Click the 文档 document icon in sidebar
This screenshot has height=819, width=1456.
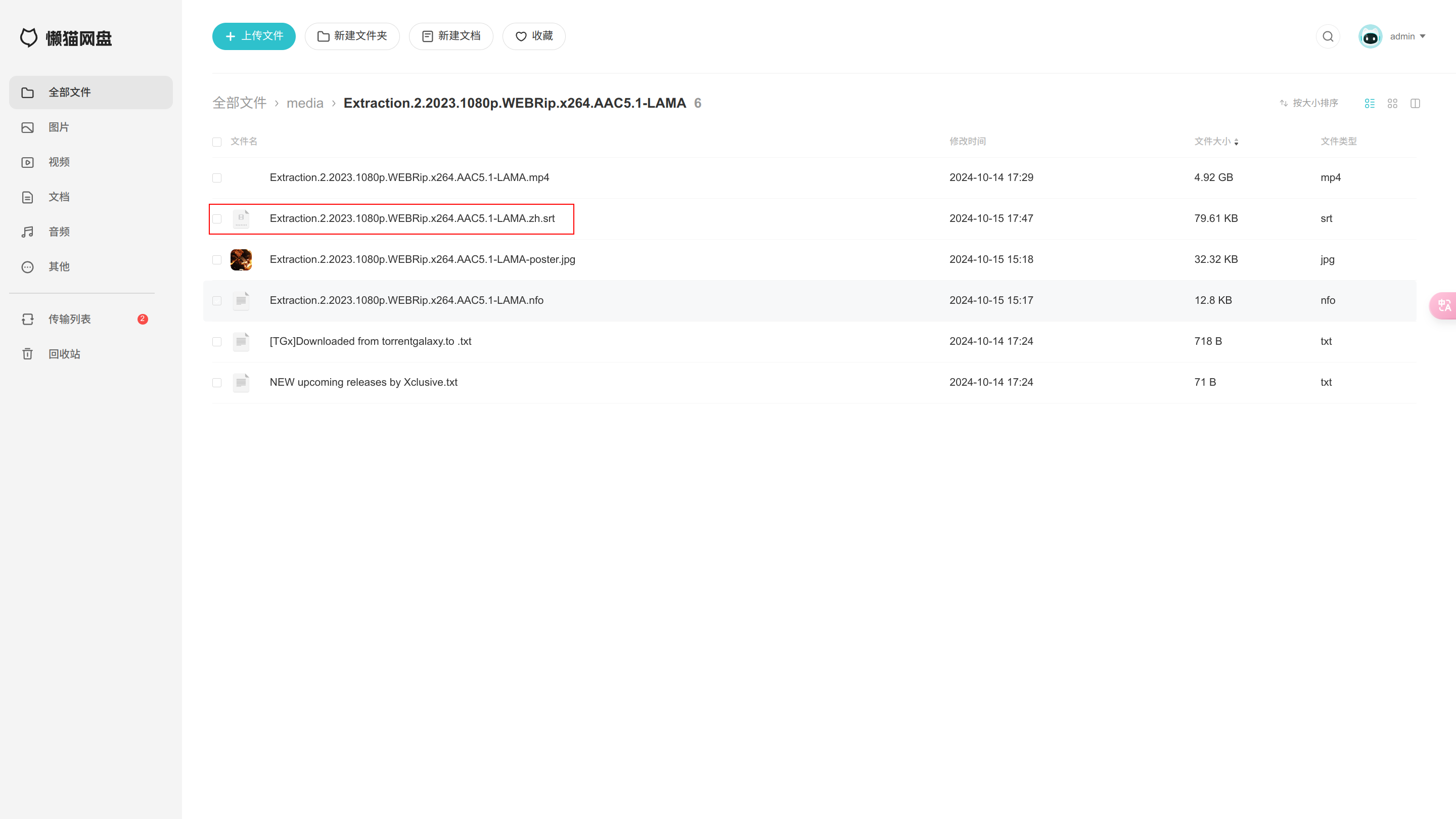[28, 197]
